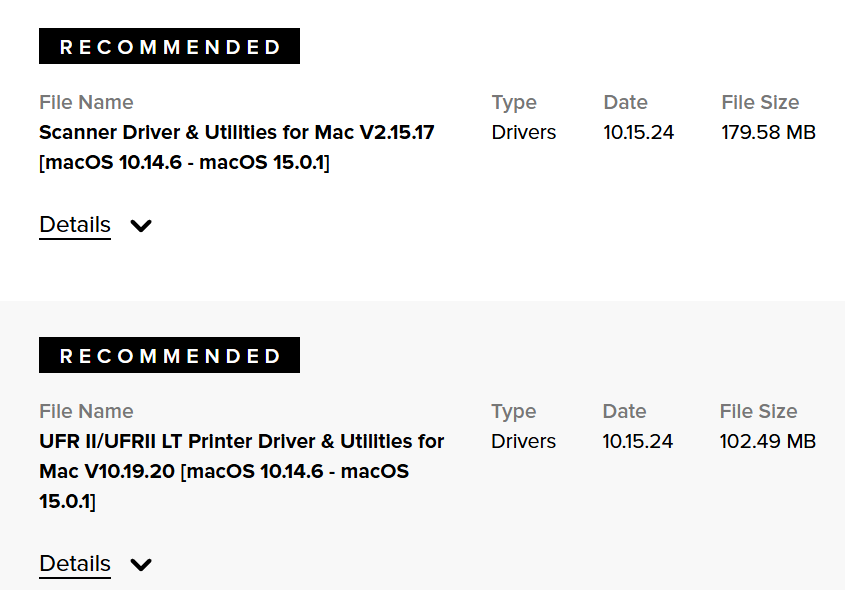Image resolution: width=845 pixels, height=590 pixels.
Task: Click Drivers type value for UFR II driver
Action: click(x=524, y=441)
